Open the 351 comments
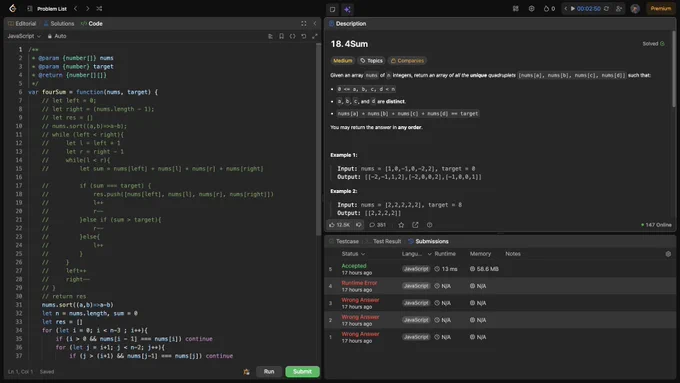Image resolution: width=680 pixels, height=383 pixels. (x=377, y=225)
